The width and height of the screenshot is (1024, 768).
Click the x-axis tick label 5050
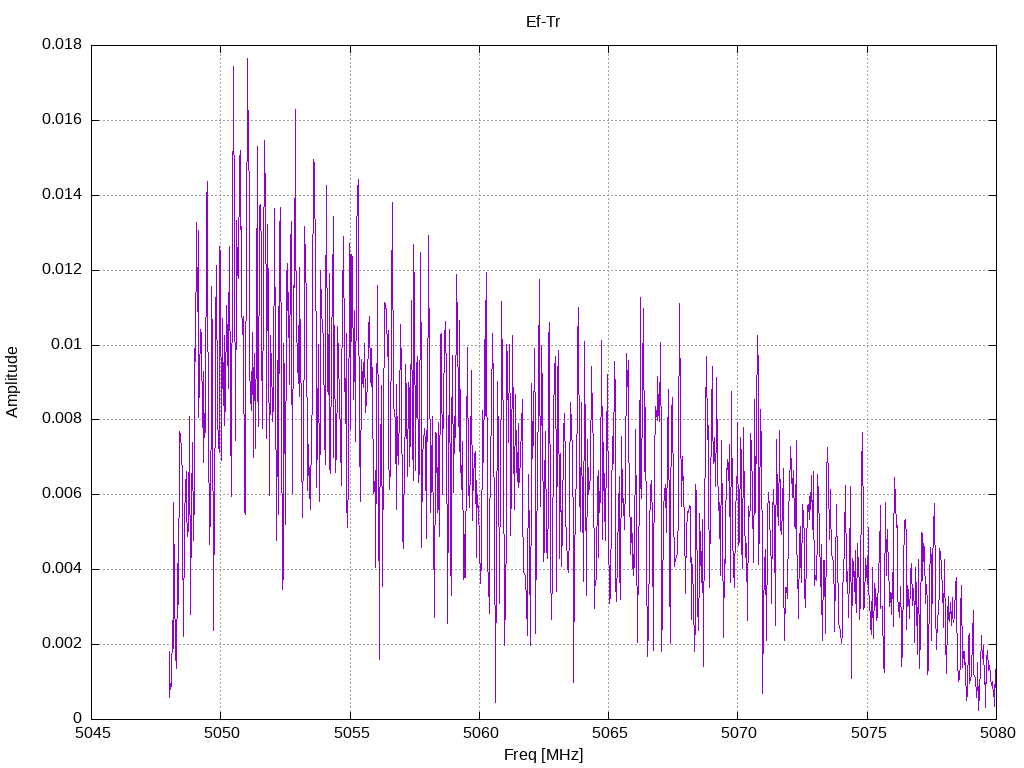222,733
